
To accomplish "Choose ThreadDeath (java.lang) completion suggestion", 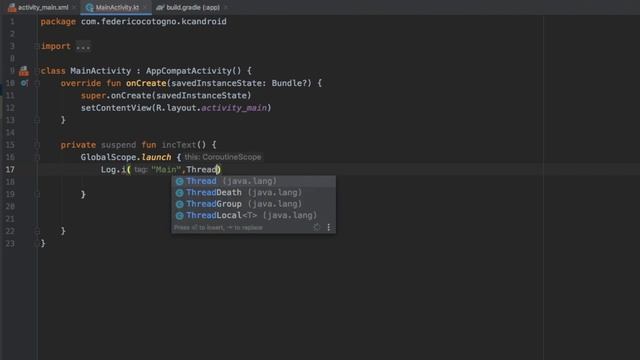I will pyautogui.click(x=253, y=193).
